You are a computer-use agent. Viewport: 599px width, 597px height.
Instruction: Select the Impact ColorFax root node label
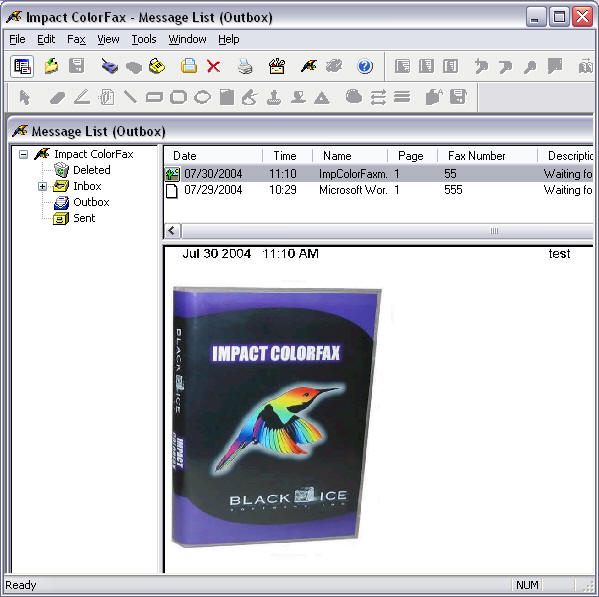coord(94,154)
